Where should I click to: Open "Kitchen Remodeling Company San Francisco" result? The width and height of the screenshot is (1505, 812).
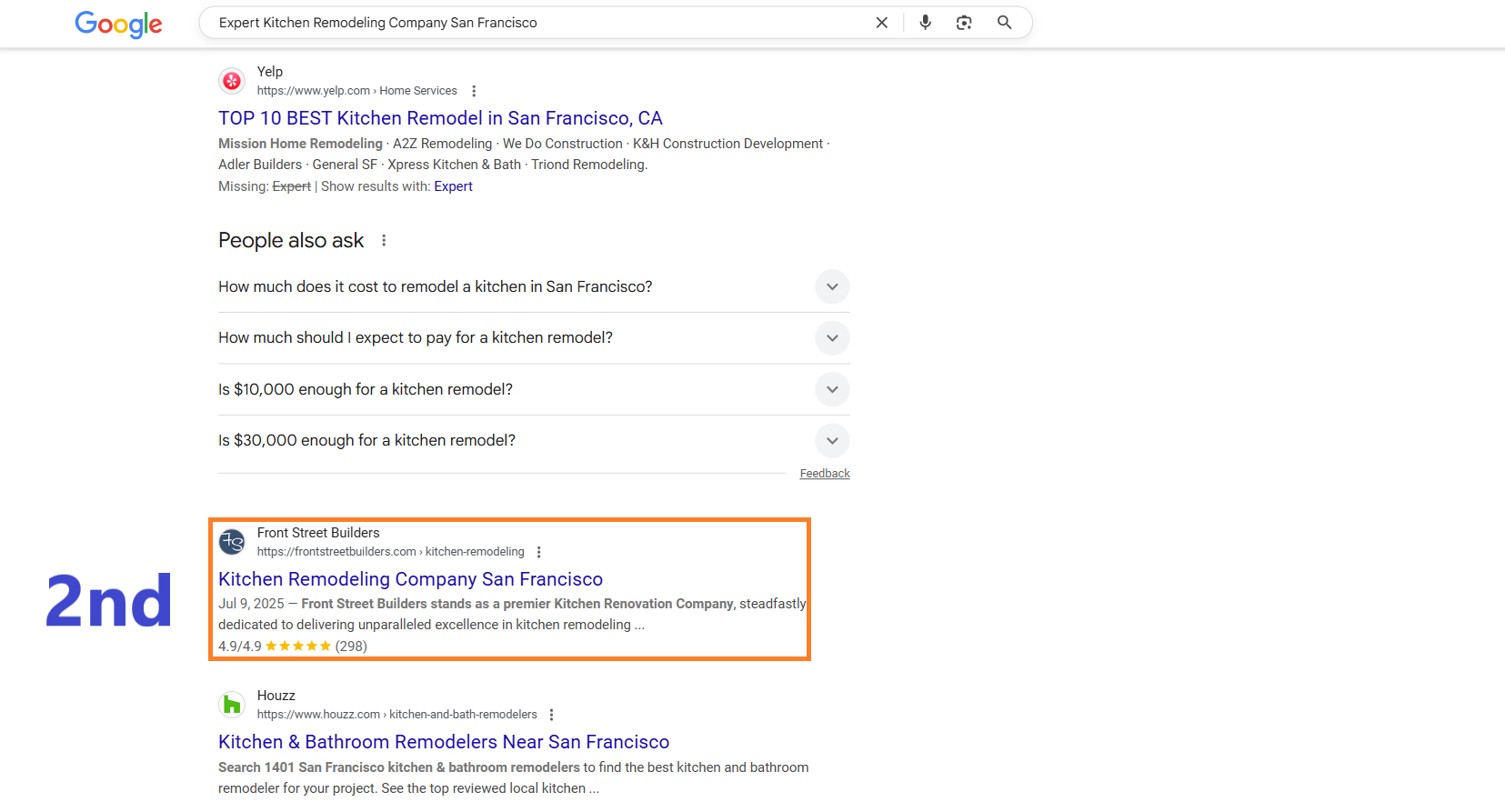point(410,579)
